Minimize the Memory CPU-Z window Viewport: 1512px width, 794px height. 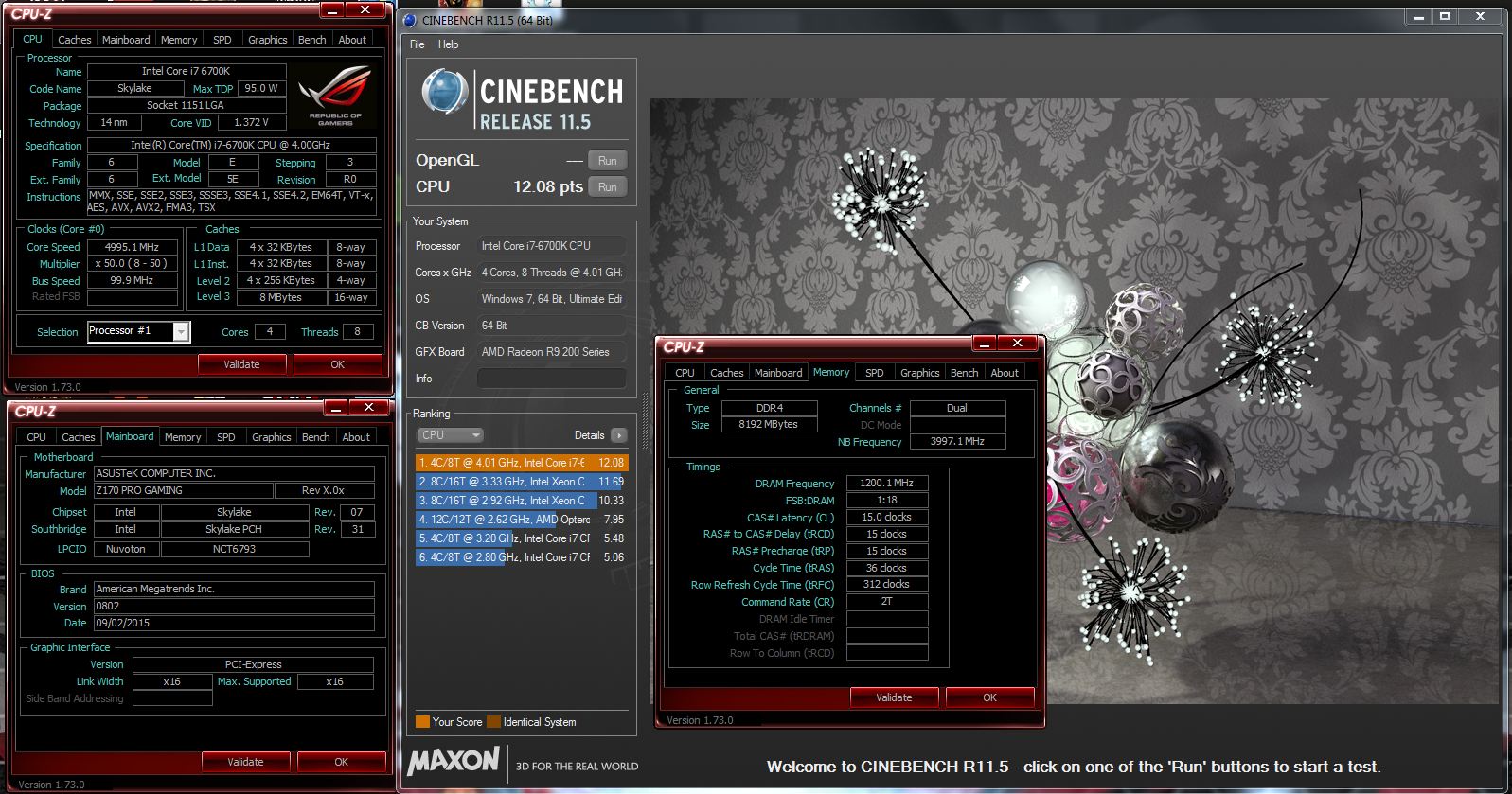pyautogui.click(x=985, y=344)
